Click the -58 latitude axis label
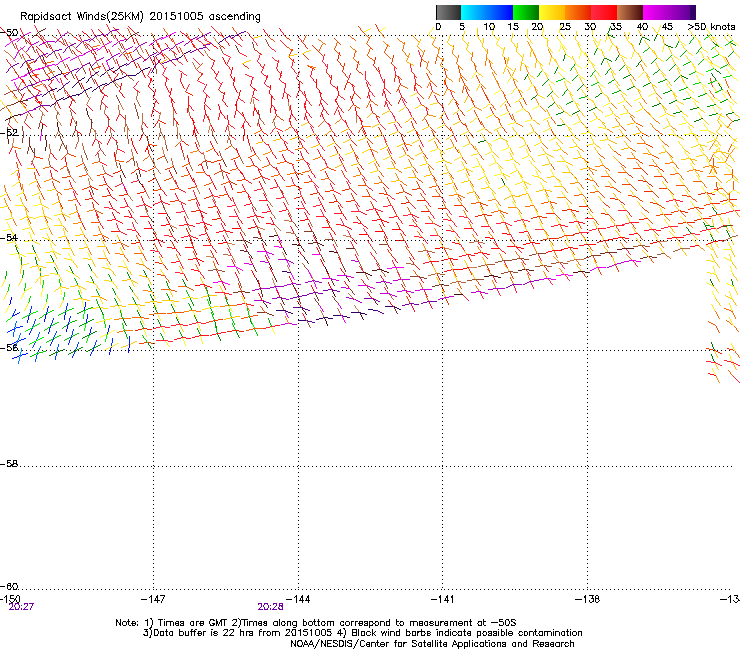The image size is (740, 650). point(9,464)
